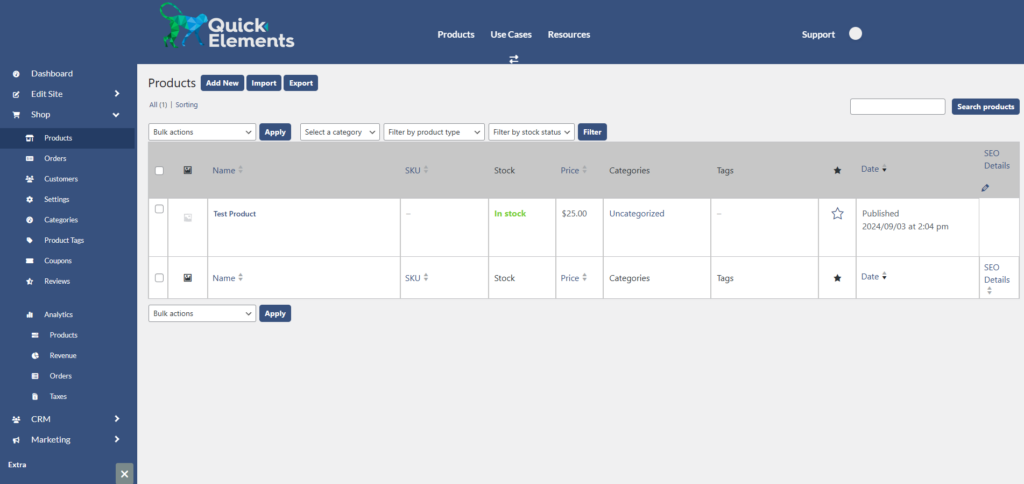Check the Test Product row checkbox
The image size is (1024, 484).
(159, 209)
